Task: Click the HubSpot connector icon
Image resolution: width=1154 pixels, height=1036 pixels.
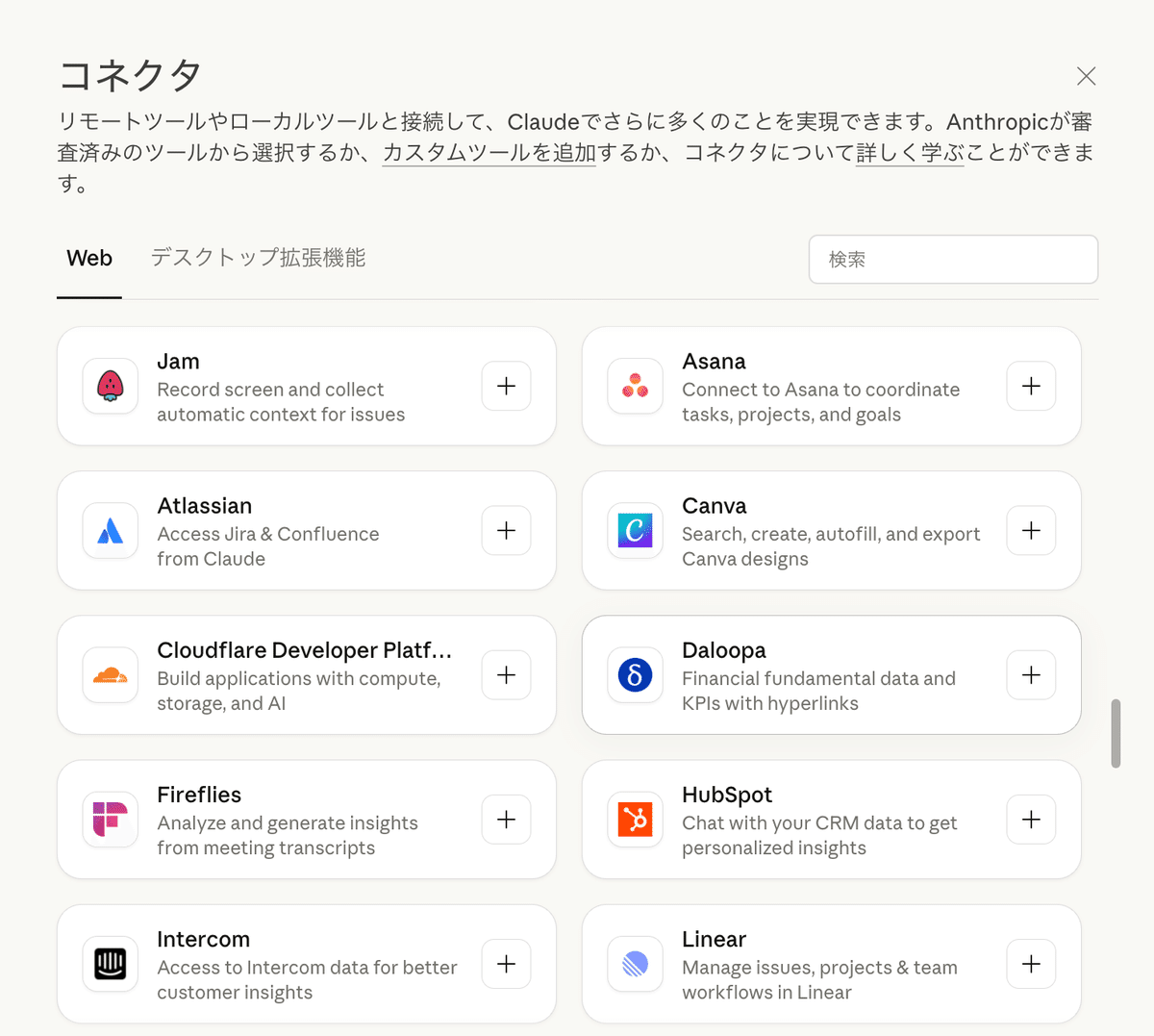Action: 635,820
